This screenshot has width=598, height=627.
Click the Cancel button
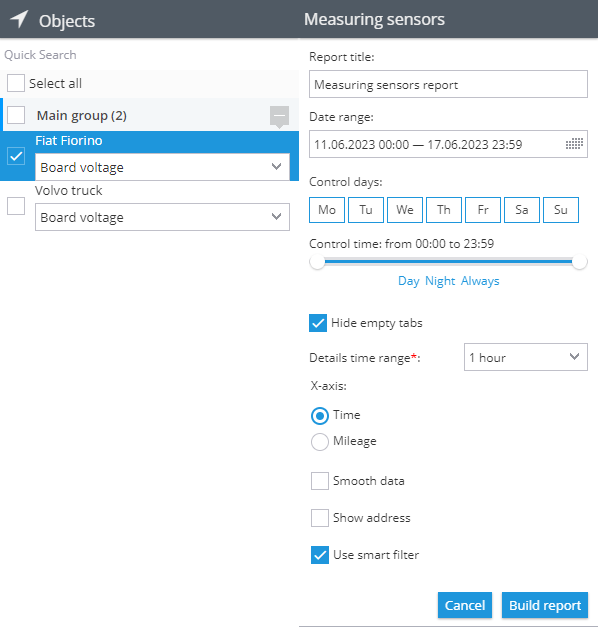click(x=465, y=605)
